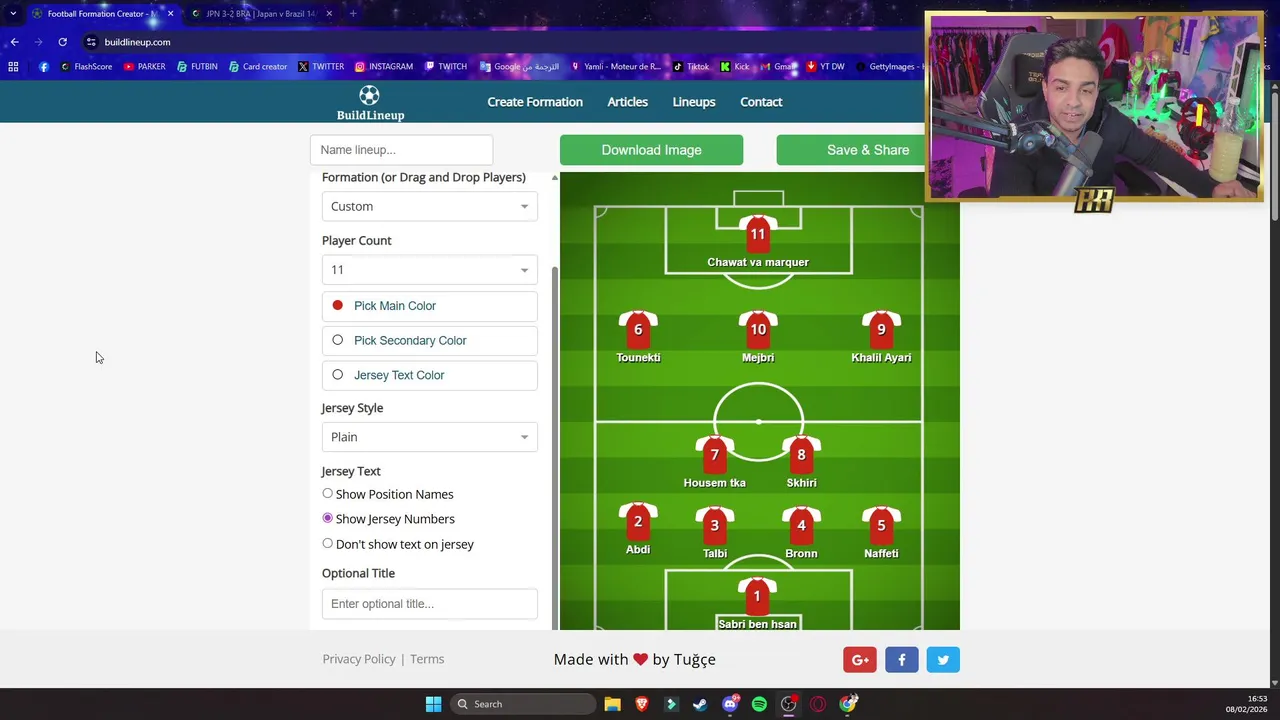The width and height of the screenshot is (1280, 720).
Task: Select Khalil Ayari number 9 jersey
Action: 881,329
